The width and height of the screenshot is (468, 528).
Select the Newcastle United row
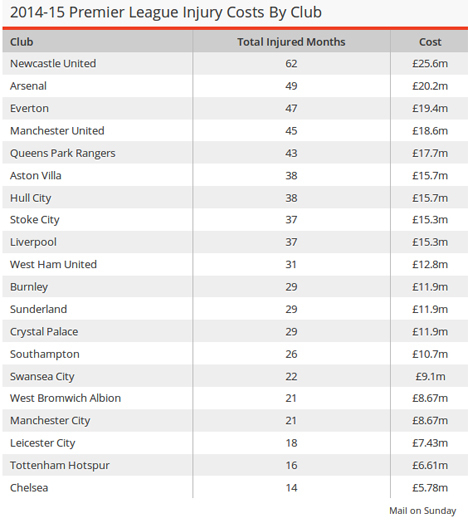tap(235, 63)
